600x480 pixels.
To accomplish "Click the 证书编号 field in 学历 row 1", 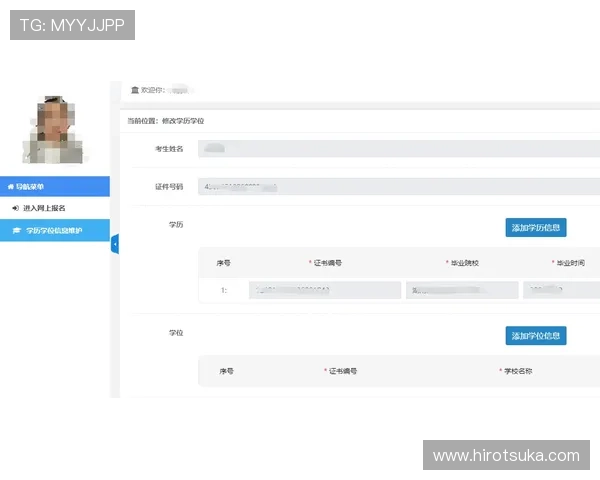I will click(325, 290).
